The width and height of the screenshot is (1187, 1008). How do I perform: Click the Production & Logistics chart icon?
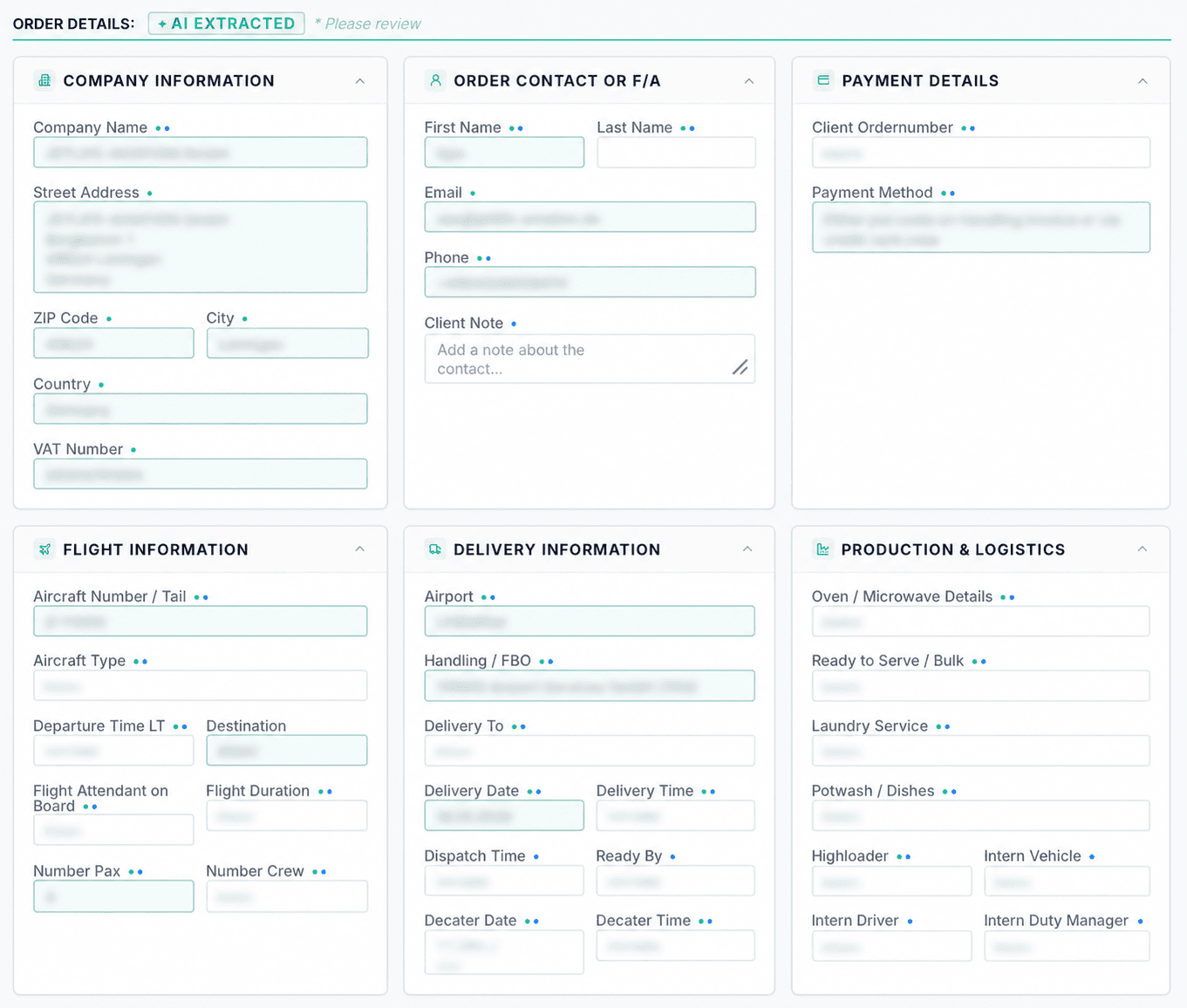[822, 549]
